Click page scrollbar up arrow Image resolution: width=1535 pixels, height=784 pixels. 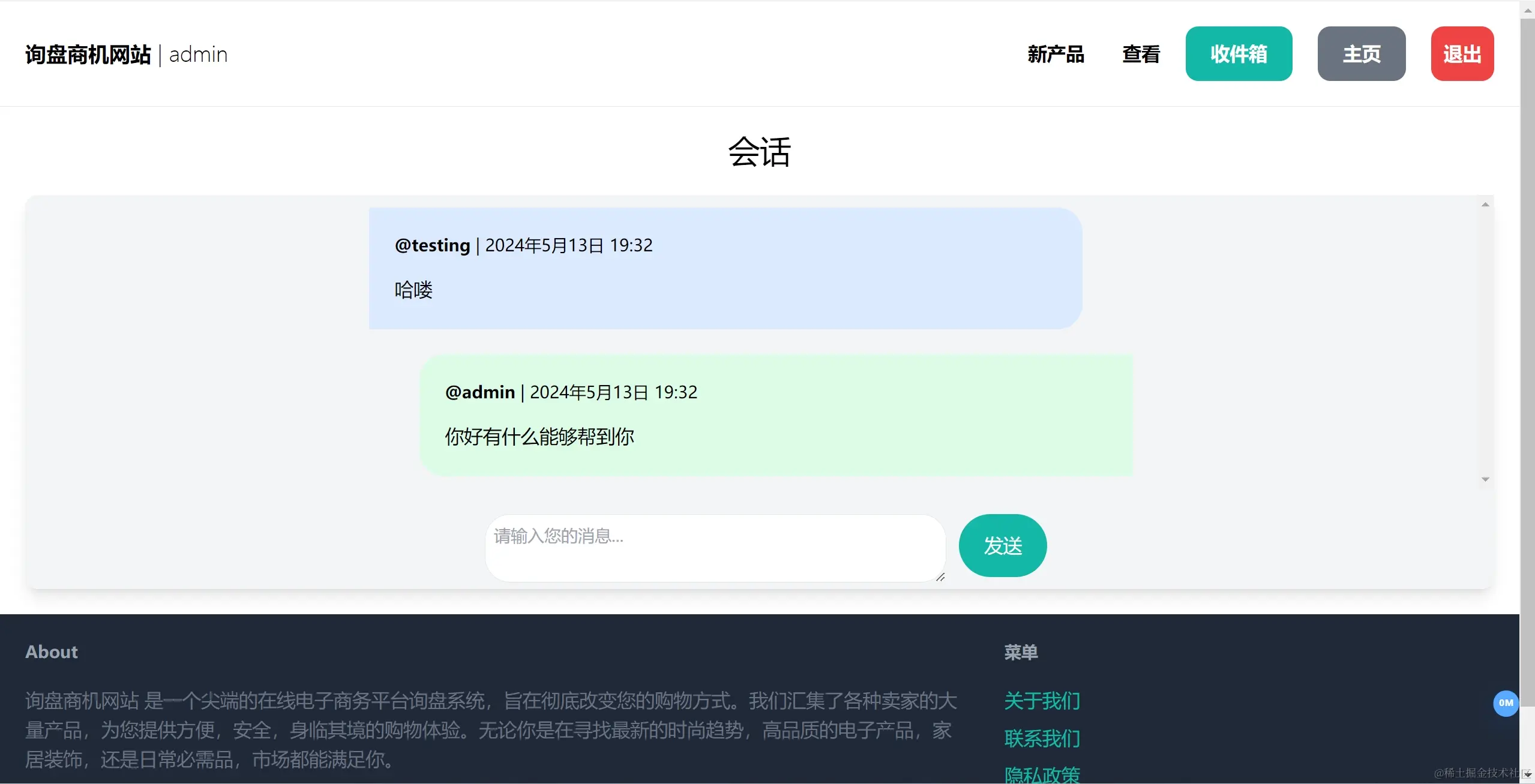pos(1528,10)
